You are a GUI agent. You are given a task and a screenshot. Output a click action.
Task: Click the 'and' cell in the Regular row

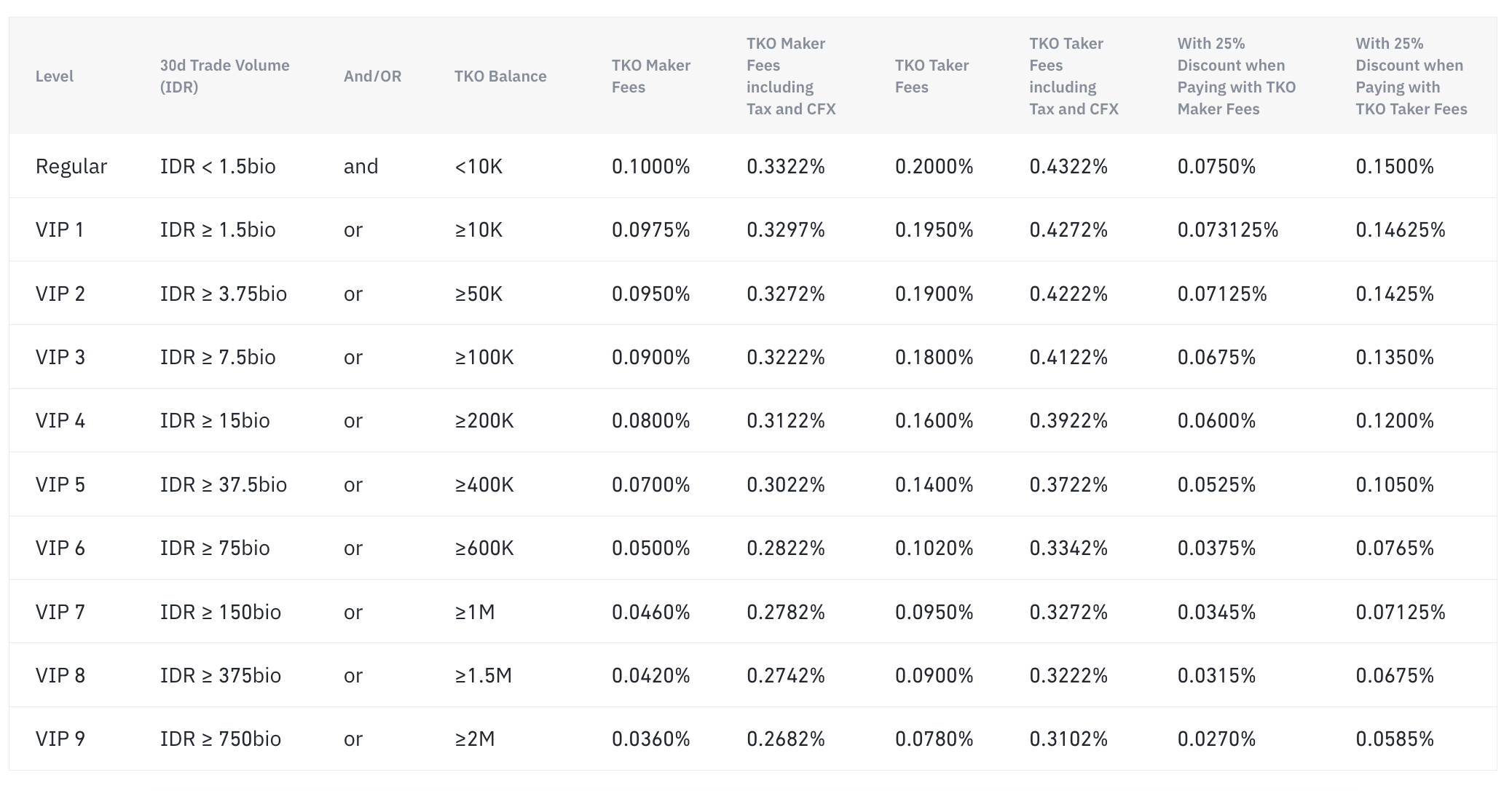pyautogui.click(x=361, y=166)
